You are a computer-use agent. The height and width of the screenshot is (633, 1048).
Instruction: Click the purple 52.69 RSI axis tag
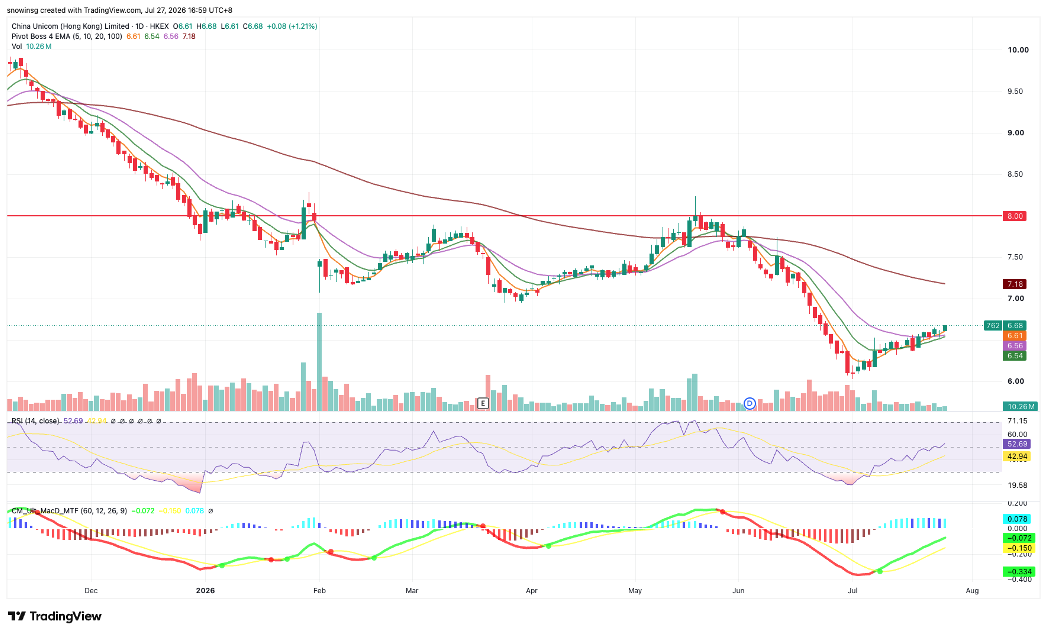click(1017, 444)
